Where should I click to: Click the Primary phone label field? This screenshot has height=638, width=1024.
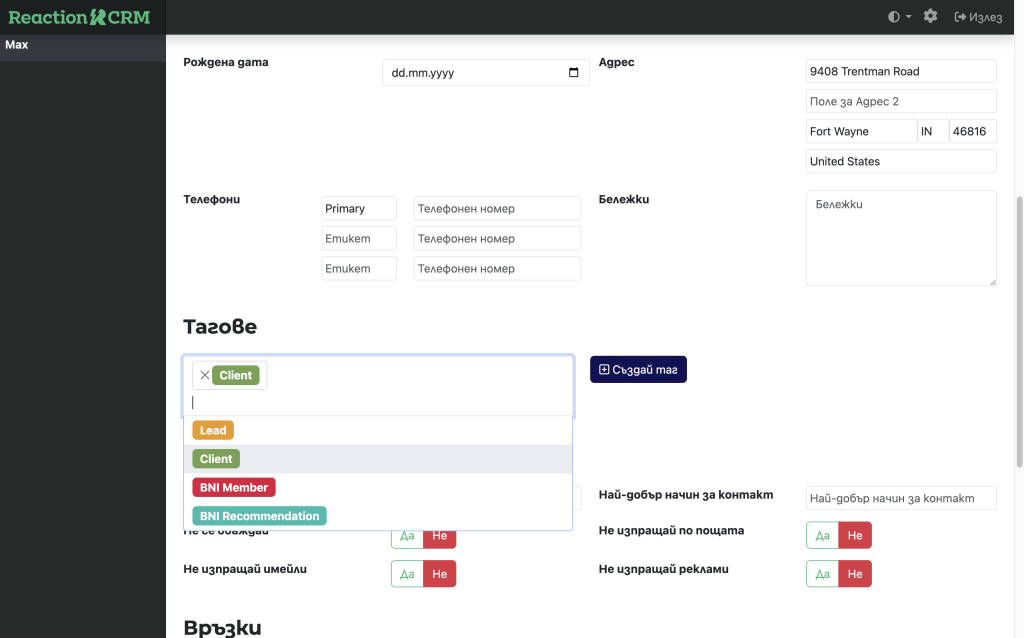pyautogui.click(x=359, y=208)
